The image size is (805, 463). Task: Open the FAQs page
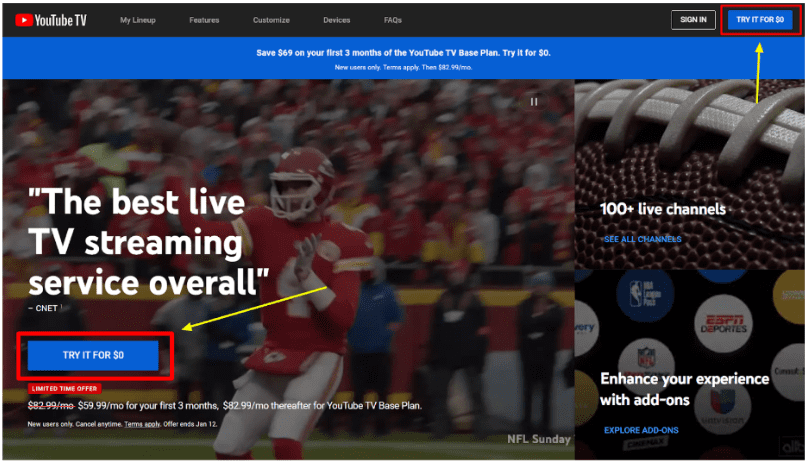coord(393,20)
